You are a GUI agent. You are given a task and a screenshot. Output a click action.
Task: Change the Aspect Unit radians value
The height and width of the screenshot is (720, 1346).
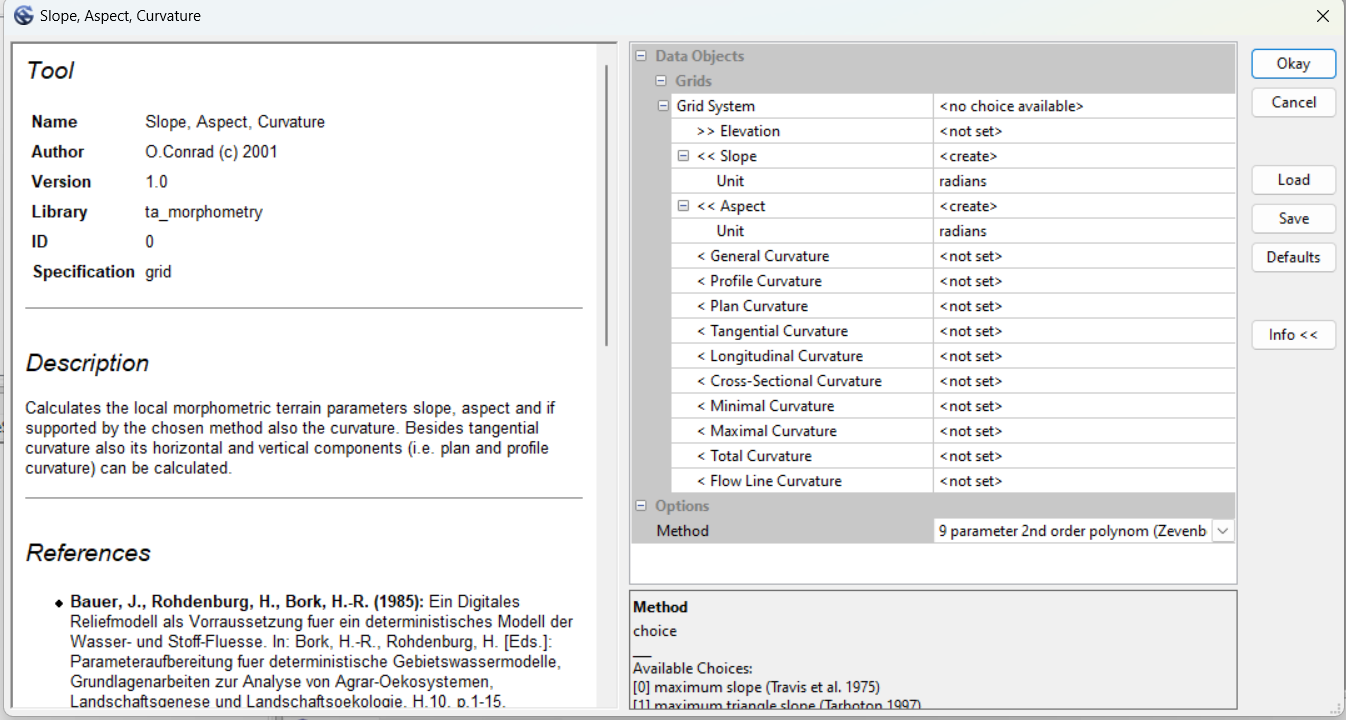(1084, 231)
